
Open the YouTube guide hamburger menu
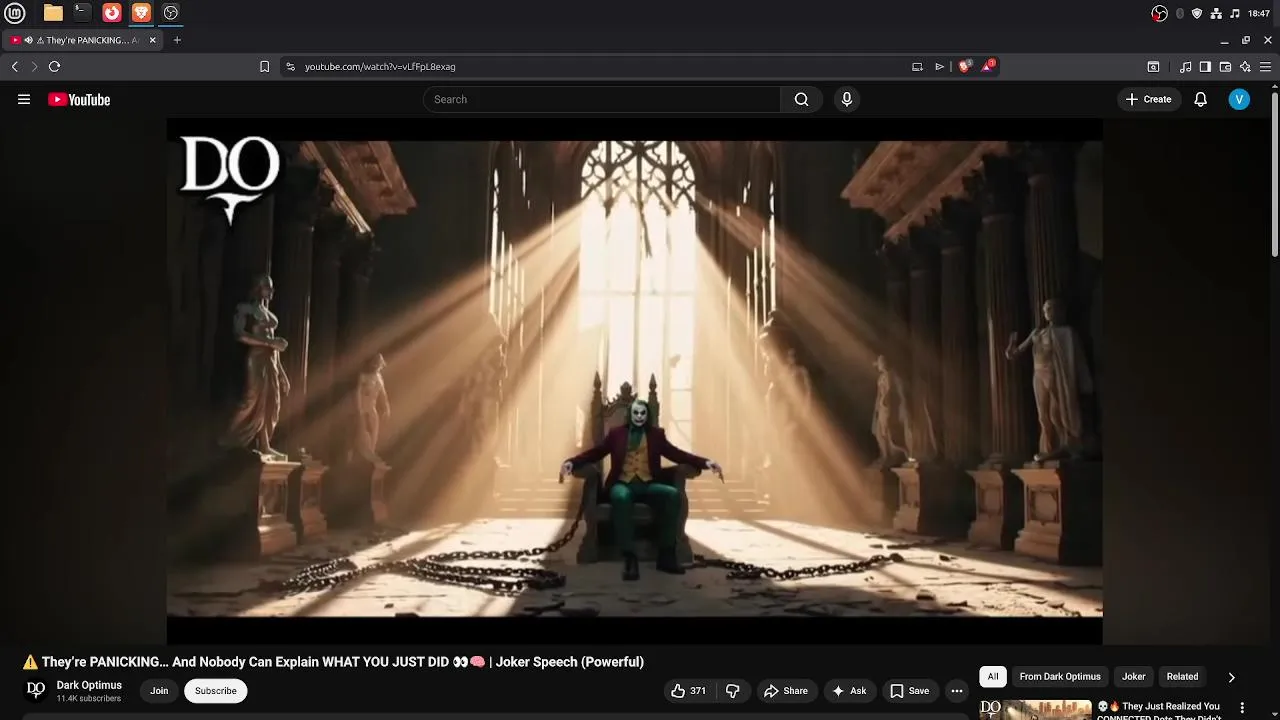click(24, 99)
